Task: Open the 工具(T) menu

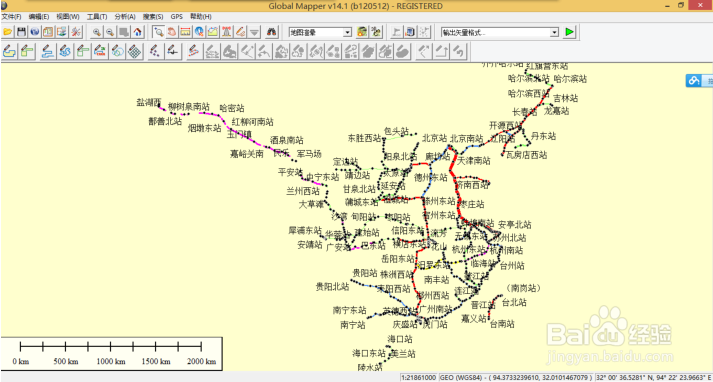Action: (x=97, y=17)
